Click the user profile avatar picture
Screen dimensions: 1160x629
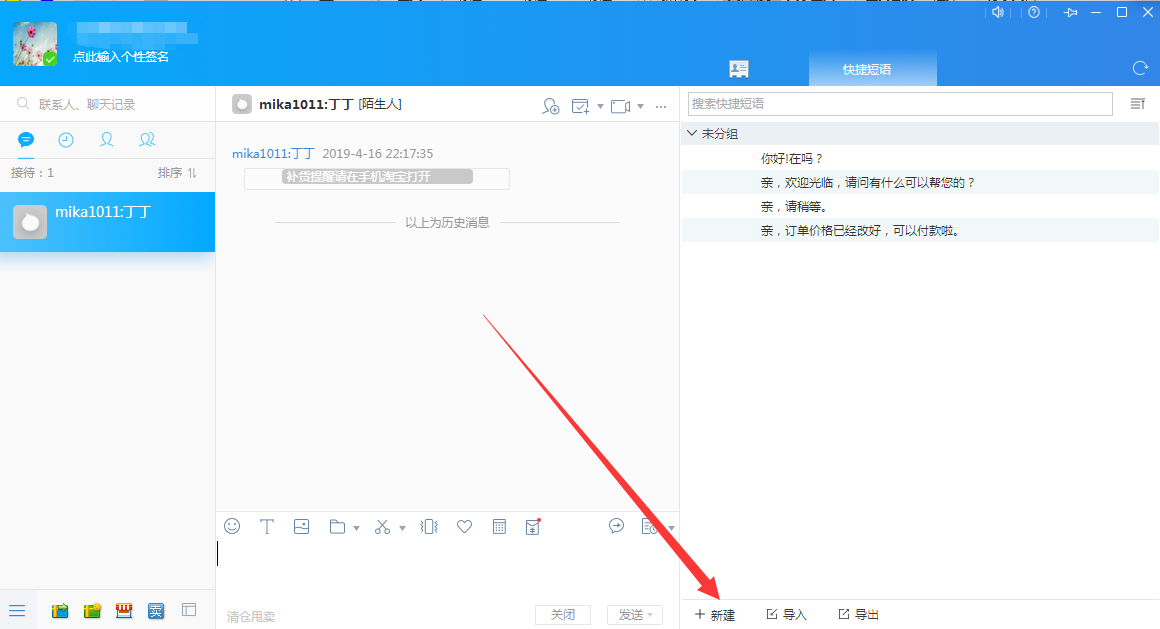click(x=35, y=44)
